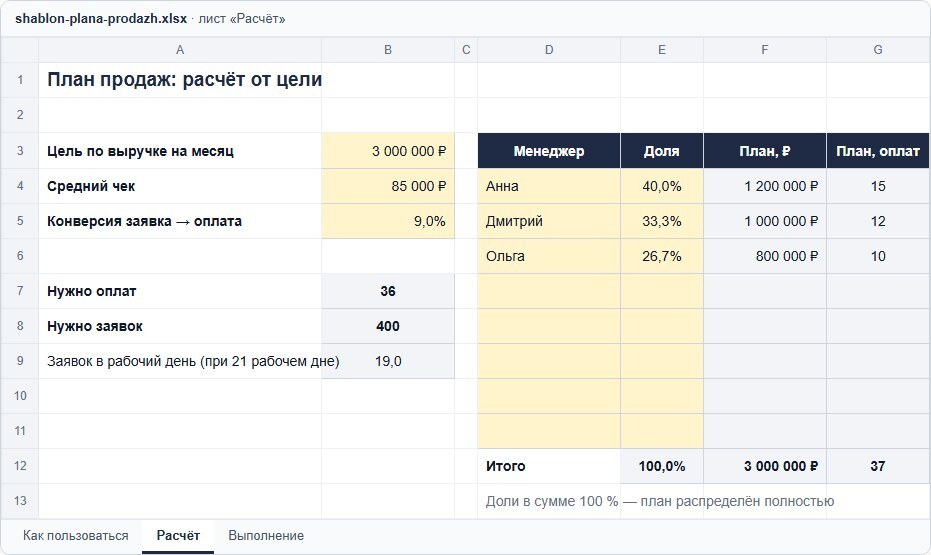Click total plan 3 000 000 ₽ in row 12
The width and height of the screenshot is (931, 555).
[x=765, y=466]
